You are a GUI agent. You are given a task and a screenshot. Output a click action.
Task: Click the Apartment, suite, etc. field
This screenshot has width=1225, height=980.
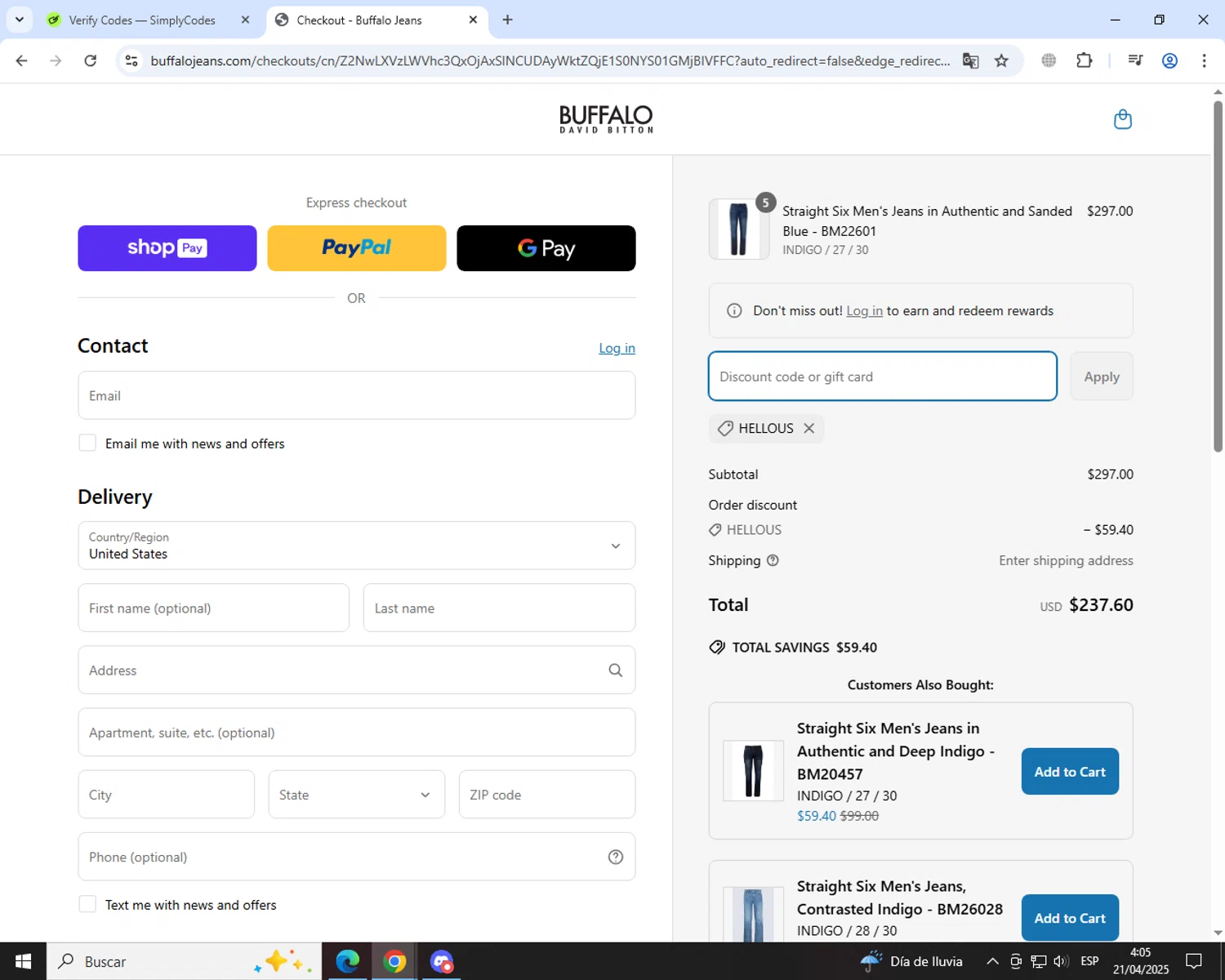point(356,733)
